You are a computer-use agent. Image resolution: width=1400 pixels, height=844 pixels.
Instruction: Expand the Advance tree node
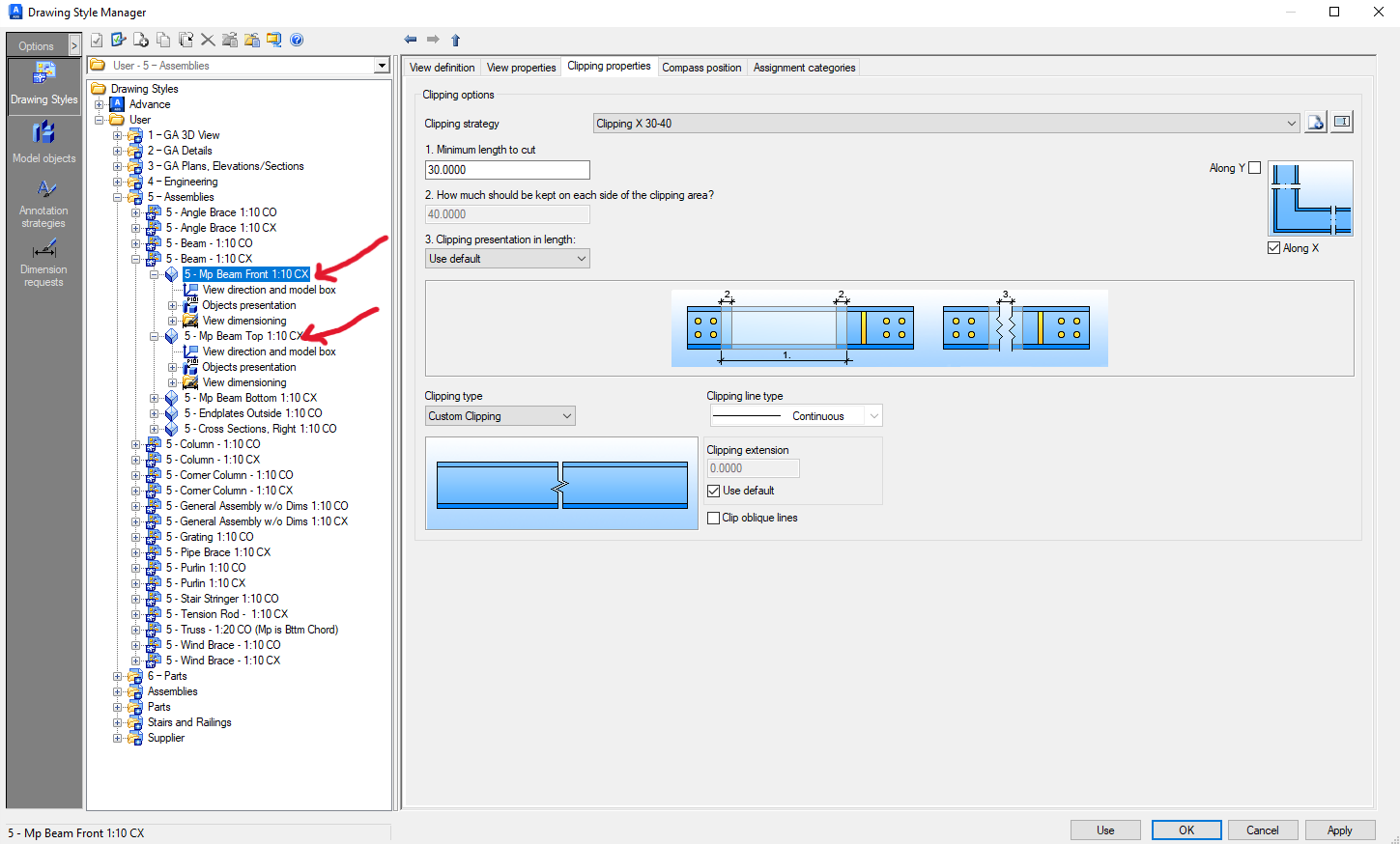pyautogui.click(x=99, y=104)
